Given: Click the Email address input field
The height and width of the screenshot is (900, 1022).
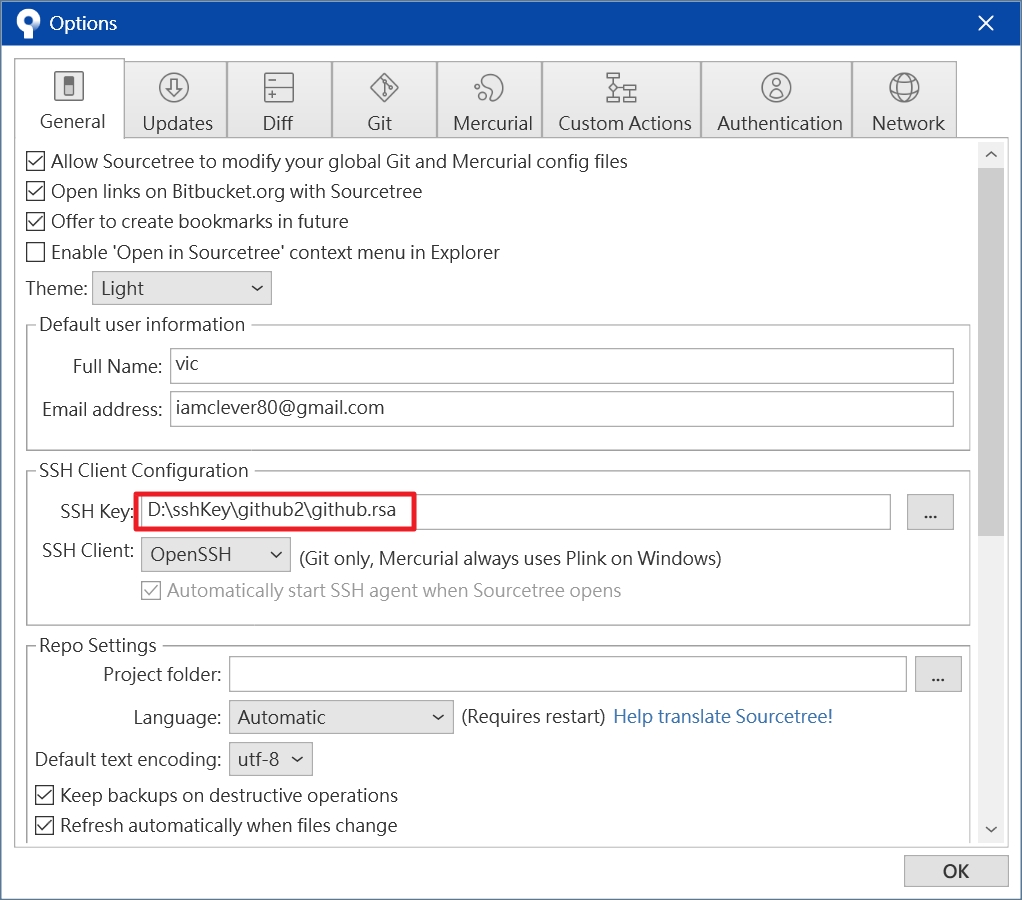Looking at the screenshot, I should (x=561, y=409).
